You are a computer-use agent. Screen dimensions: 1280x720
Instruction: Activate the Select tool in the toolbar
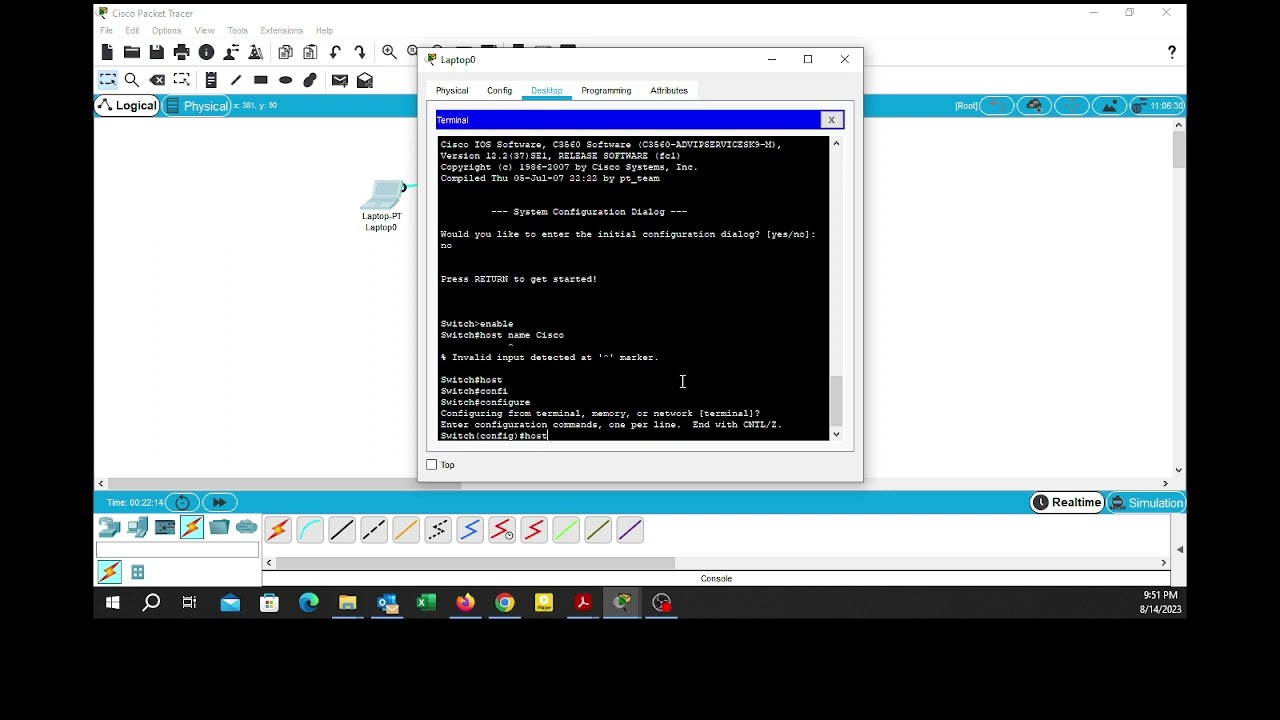coord(107,80)
